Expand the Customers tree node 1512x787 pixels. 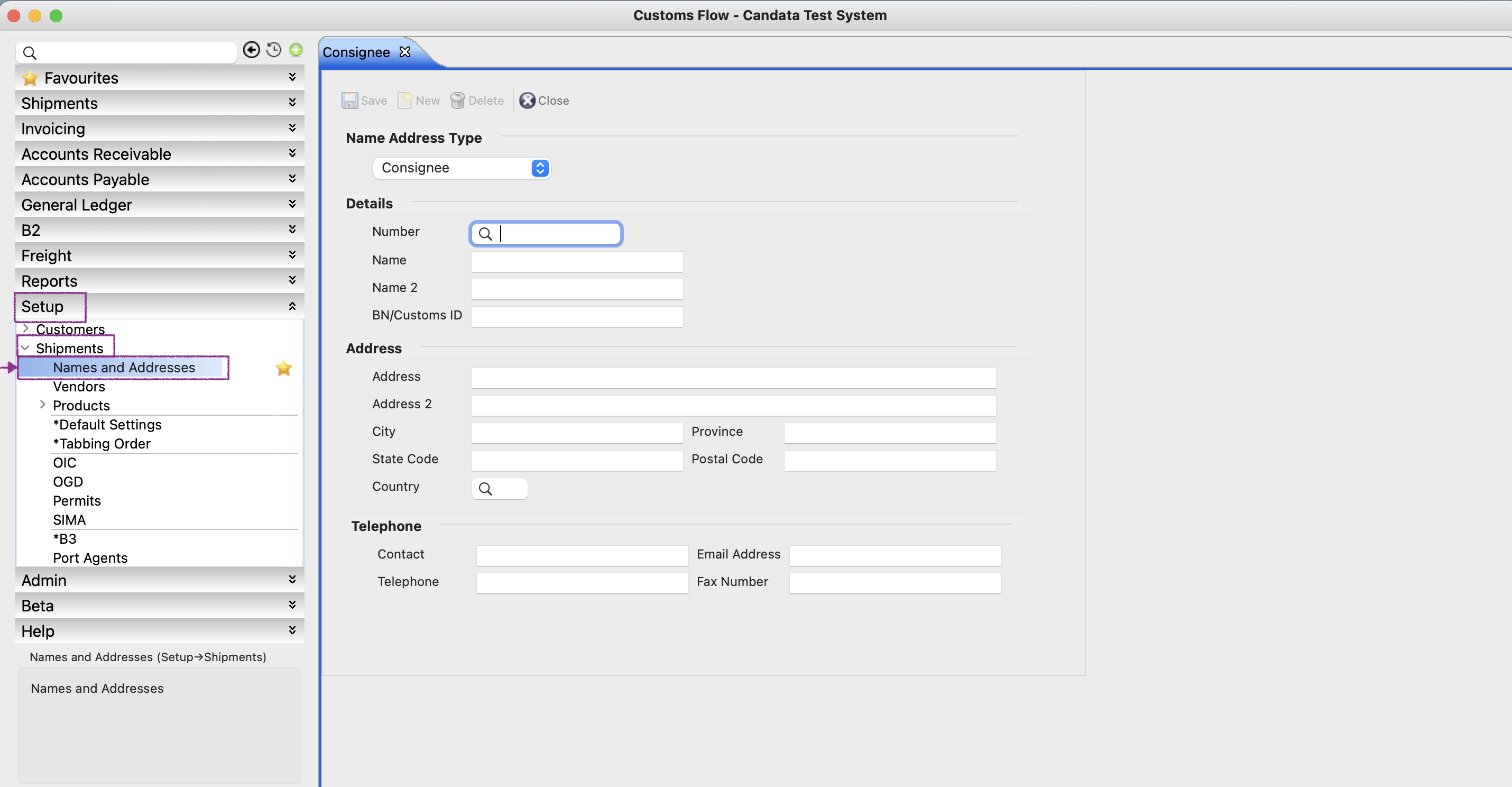coord(26,328)
